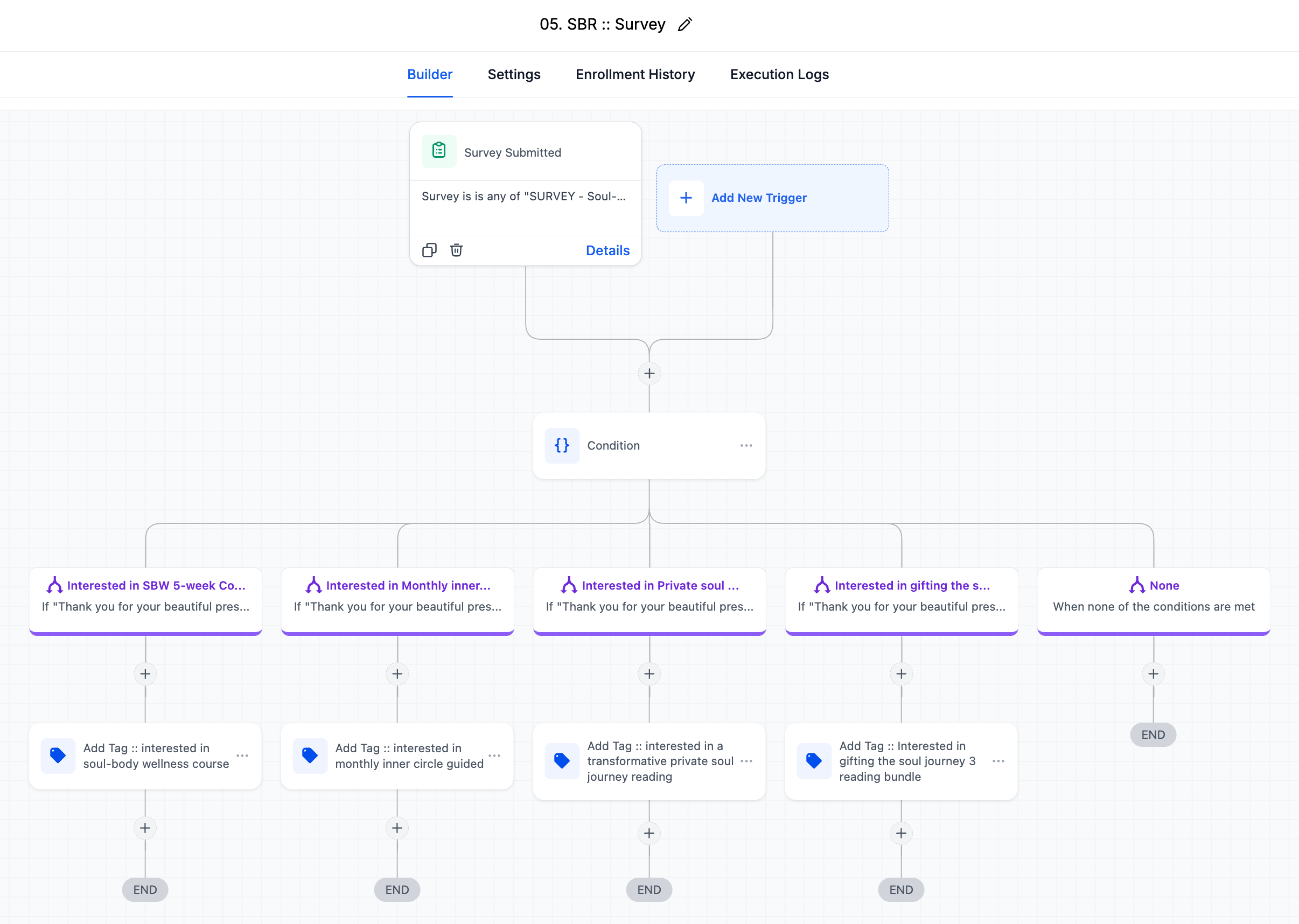Screen dimensions: 1299x924
Task: Click plus button above the Condition node
Action: pyautogui.click(x=649, y=374)
